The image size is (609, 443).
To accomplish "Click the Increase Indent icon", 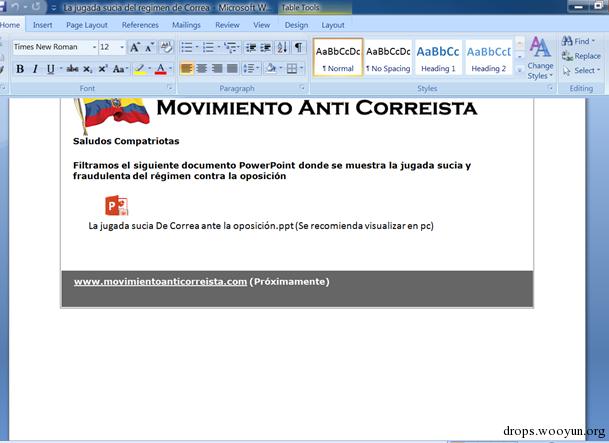I will (266, 47).
